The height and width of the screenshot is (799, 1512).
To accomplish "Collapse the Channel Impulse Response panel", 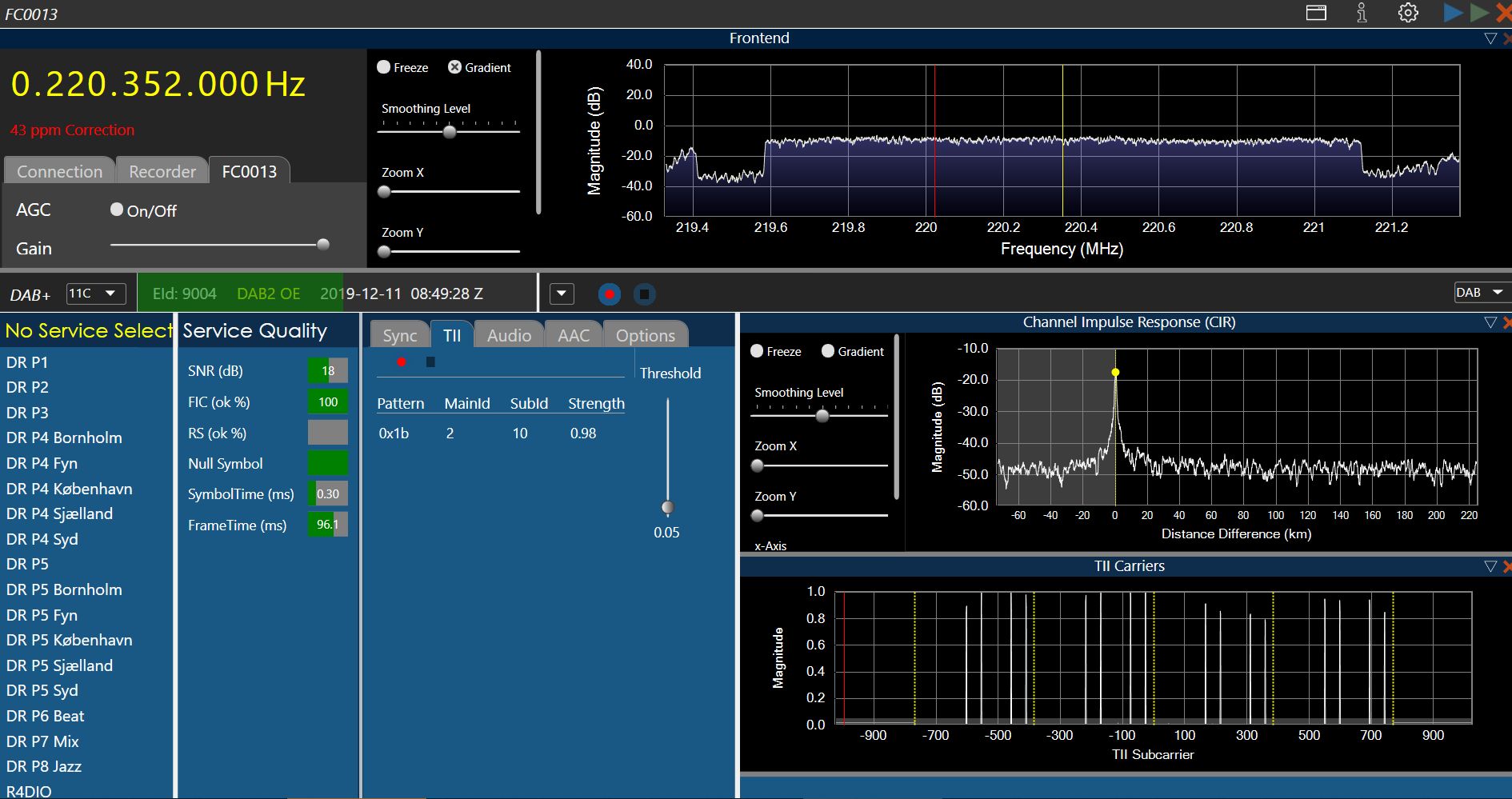I will [x=1490, y=322].
